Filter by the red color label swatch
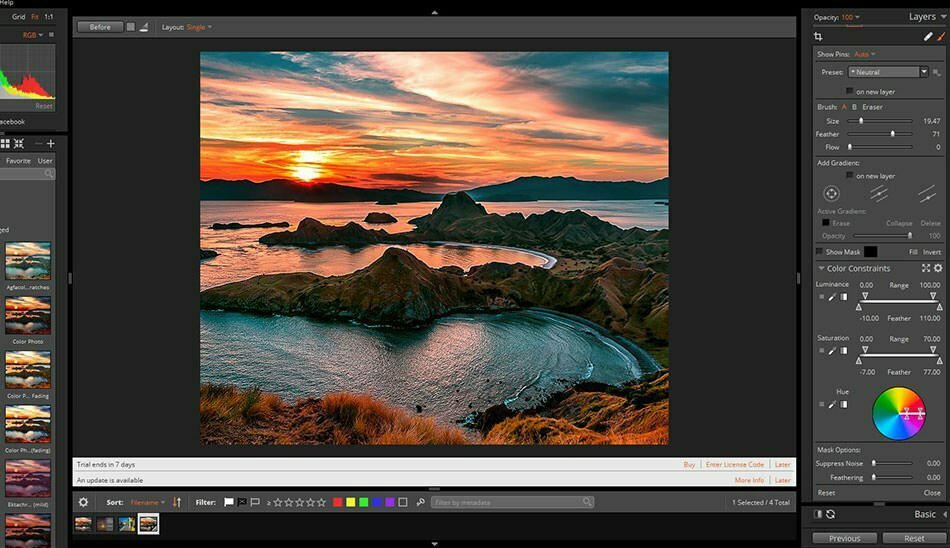Image resolution: width=950 pixels, height=548 pixels. coord(338,502)
